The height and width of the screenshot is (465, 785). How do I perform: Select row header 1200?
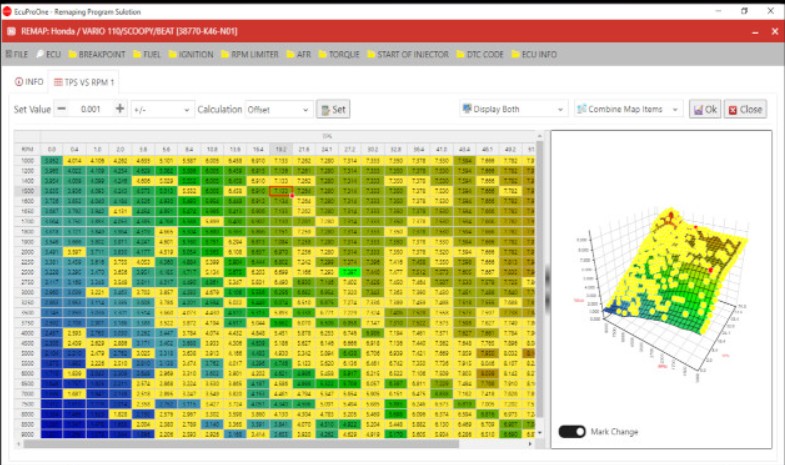(x=27, y=171)
